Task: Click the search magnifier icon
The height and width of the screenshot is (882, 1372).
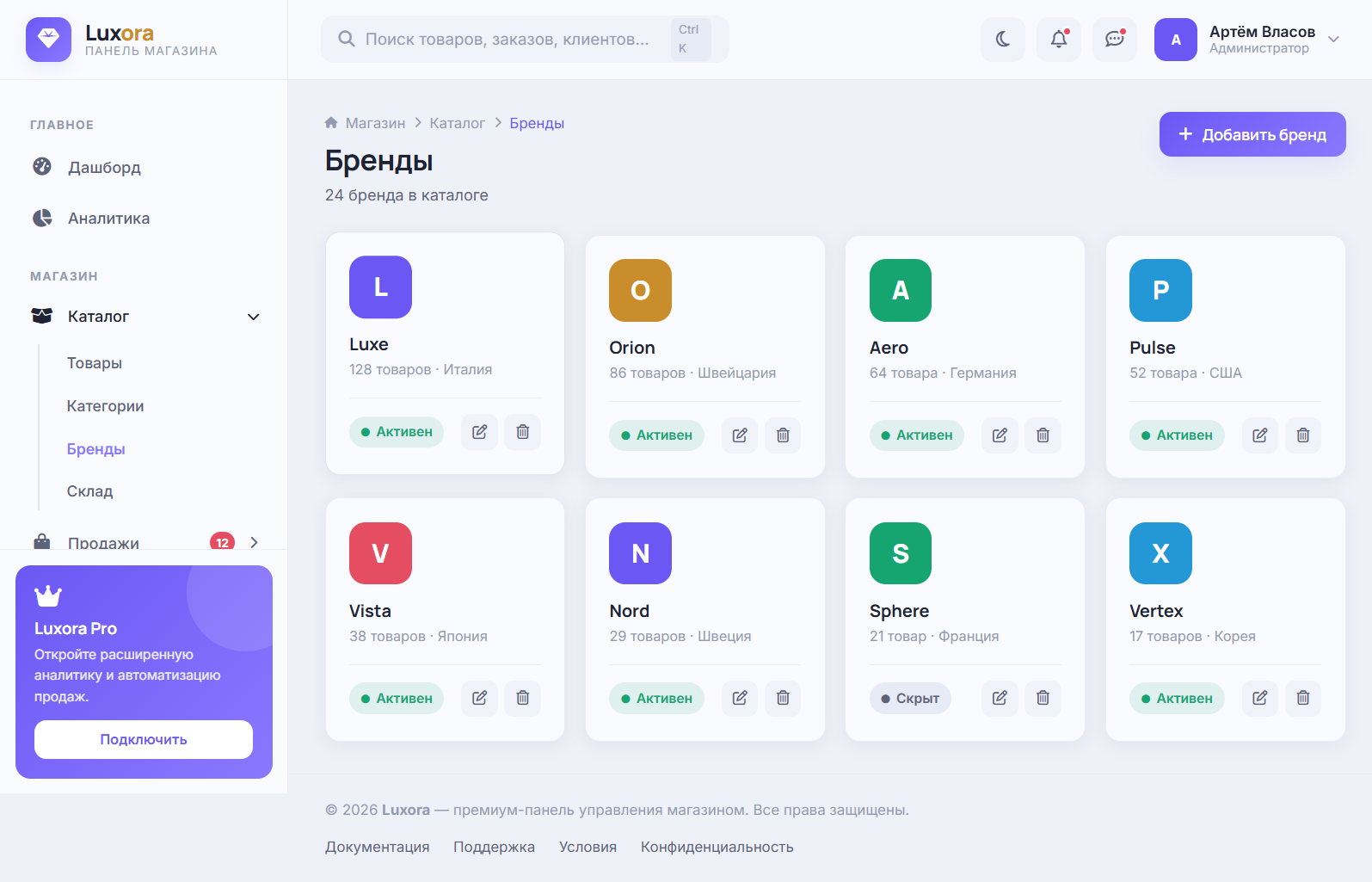Action: (347, 40)
